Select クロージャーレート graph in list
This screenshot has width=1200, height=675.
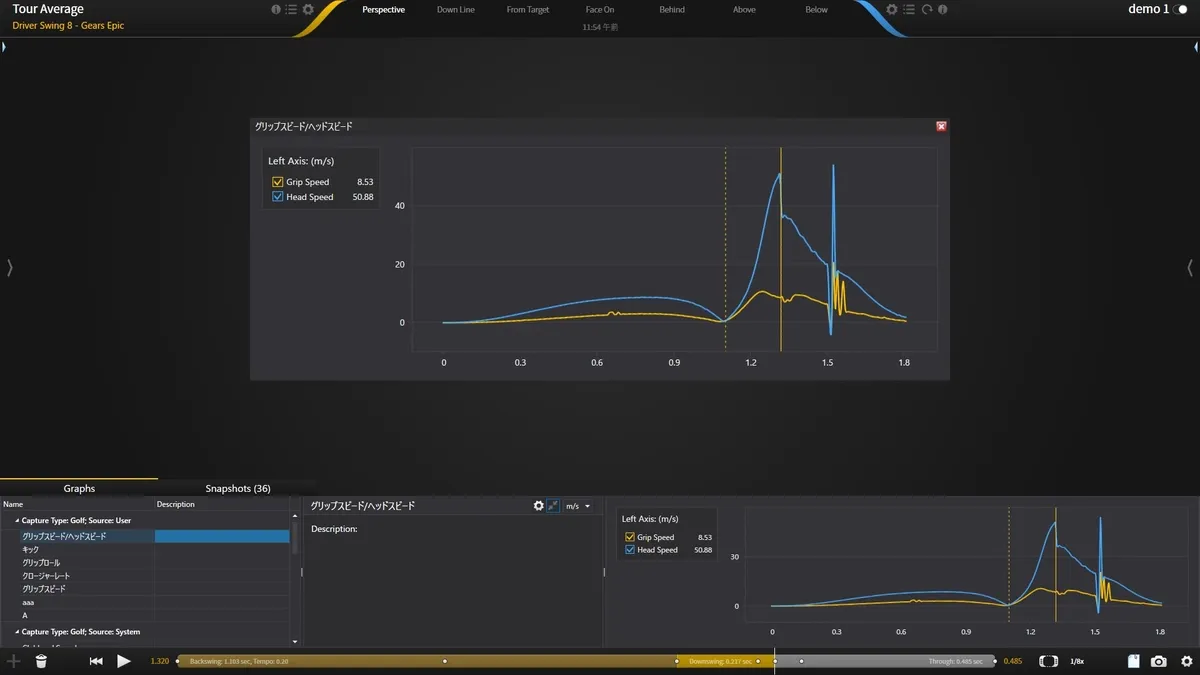pyautogui.click(x=46, y=576)
